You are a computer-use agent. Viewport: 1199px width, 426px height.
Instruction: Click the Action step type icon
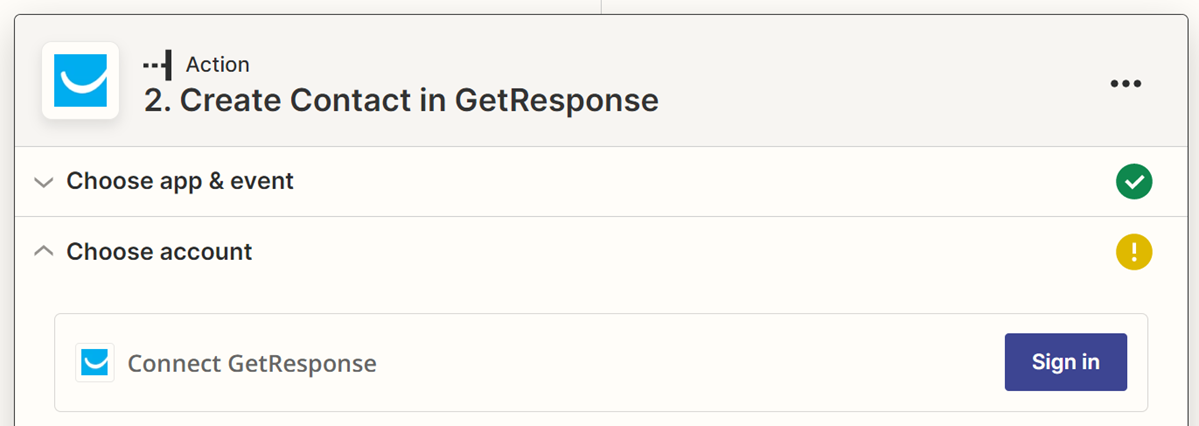pyautogui.click(x=157, y=65)
